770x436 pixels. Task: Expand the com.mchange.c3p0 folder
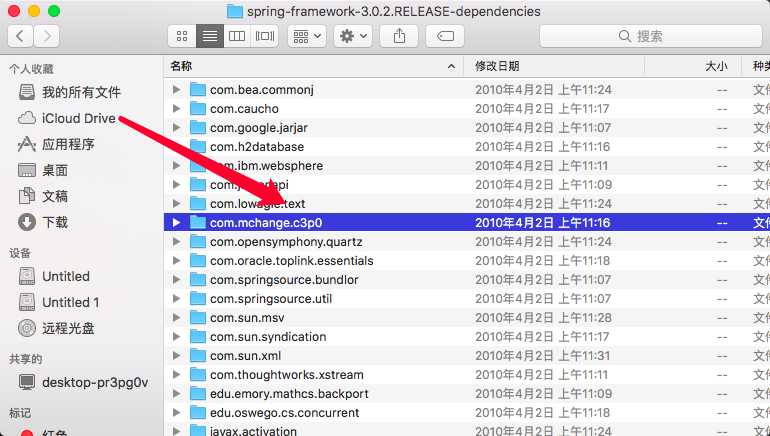(x=176, y=222)
